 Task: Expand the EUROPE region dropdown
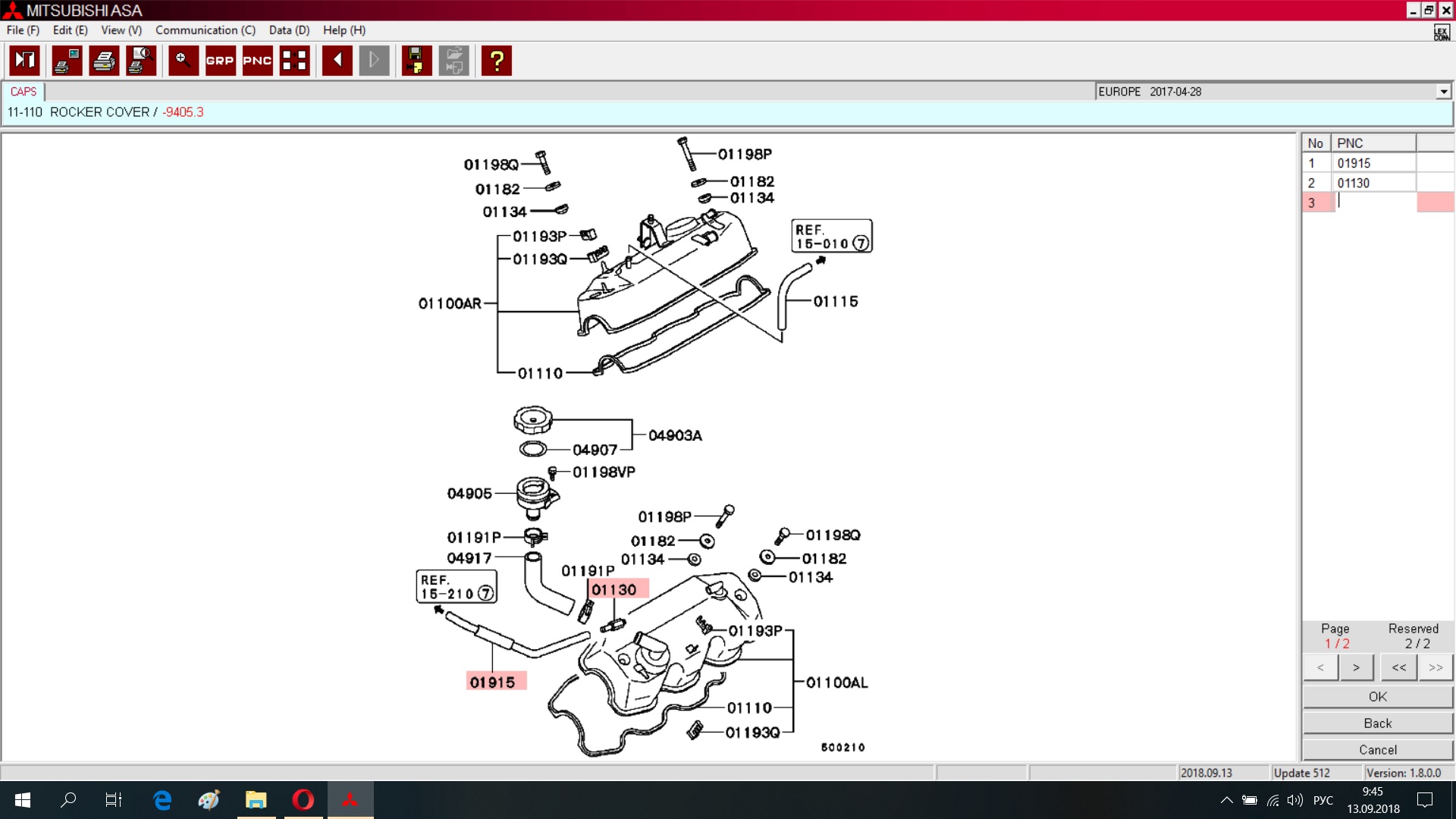pos(1443,92)
